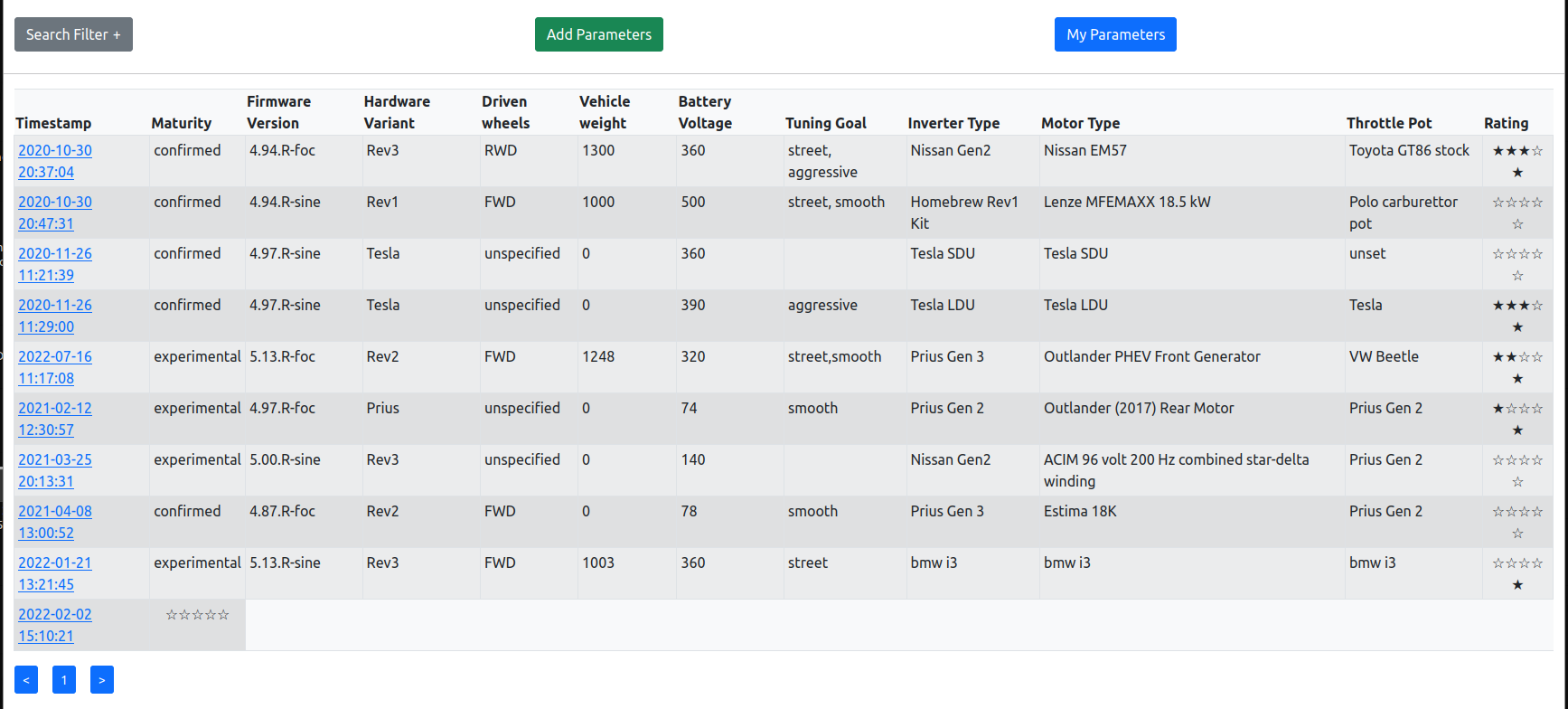Click star rating for Tesla SDU row
The width and height of the screenshot is (1568, 709).
(1517, 264)
